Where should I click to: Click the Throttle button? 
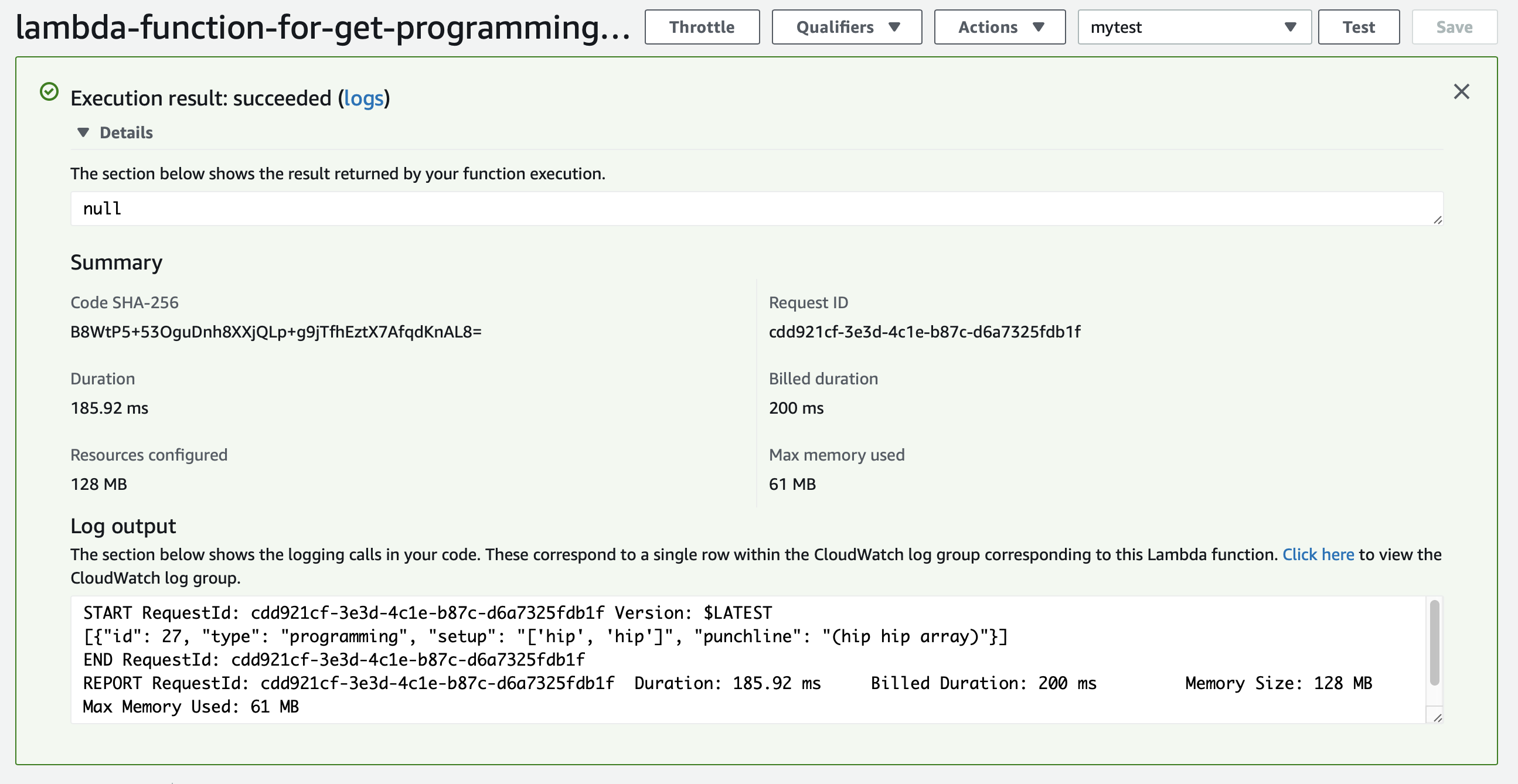click(x=701, y=27)
